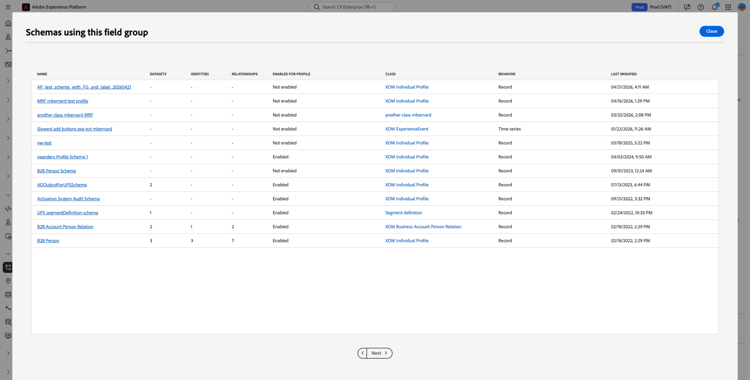Click the blue Prod badge
750x380 pixels.
tap(640, 7)
